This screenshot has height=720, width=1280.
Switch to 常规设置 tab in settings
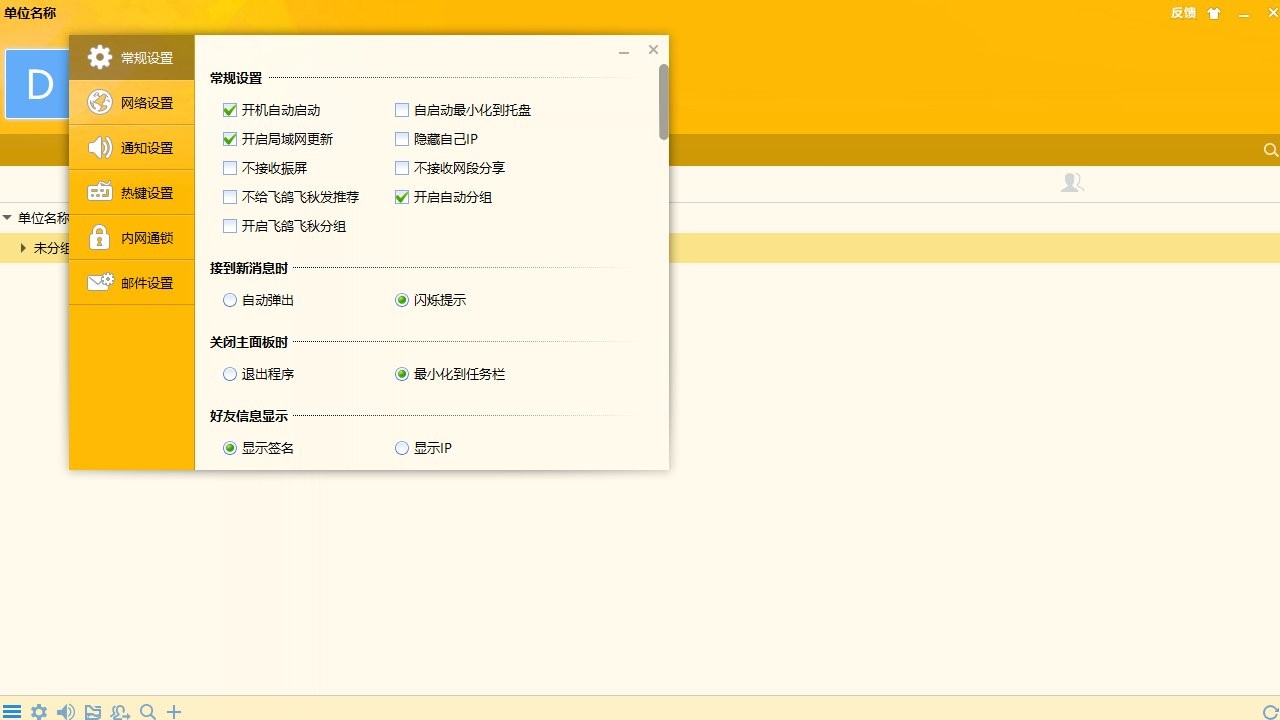[x=131, y=57]
